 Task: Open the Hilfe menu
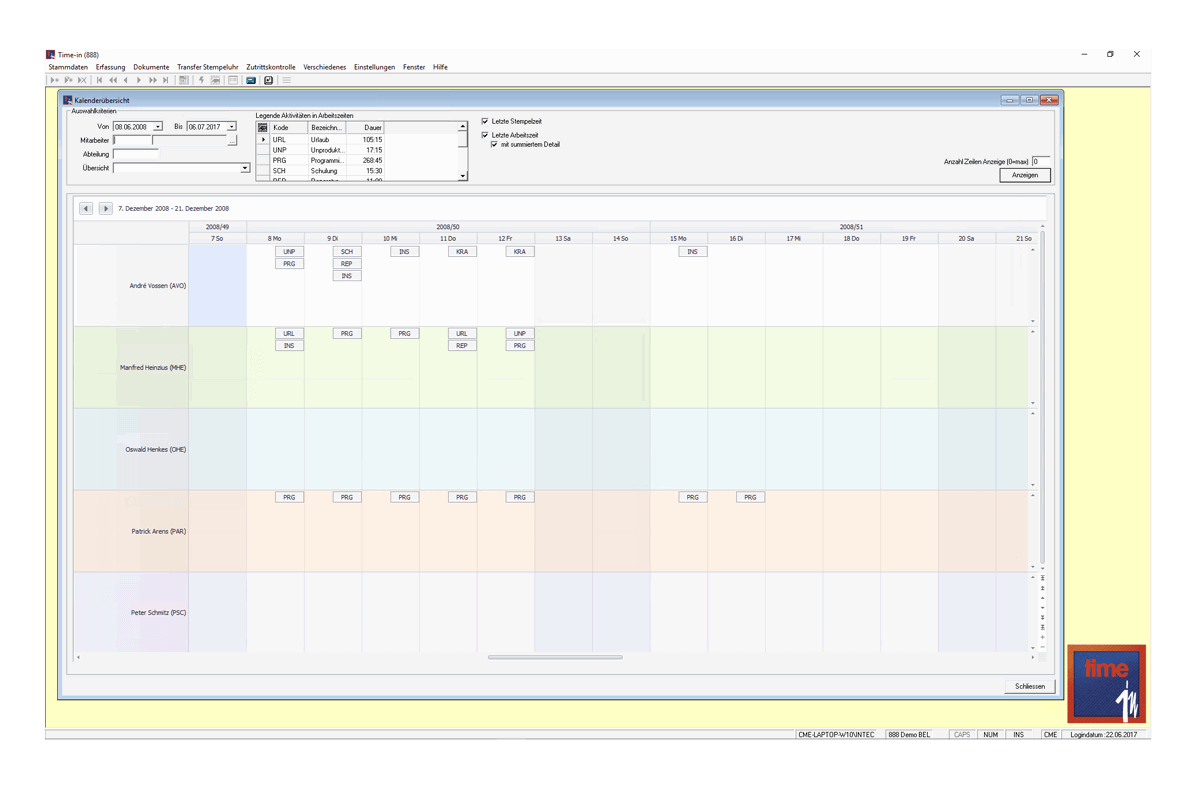point(440,67)
